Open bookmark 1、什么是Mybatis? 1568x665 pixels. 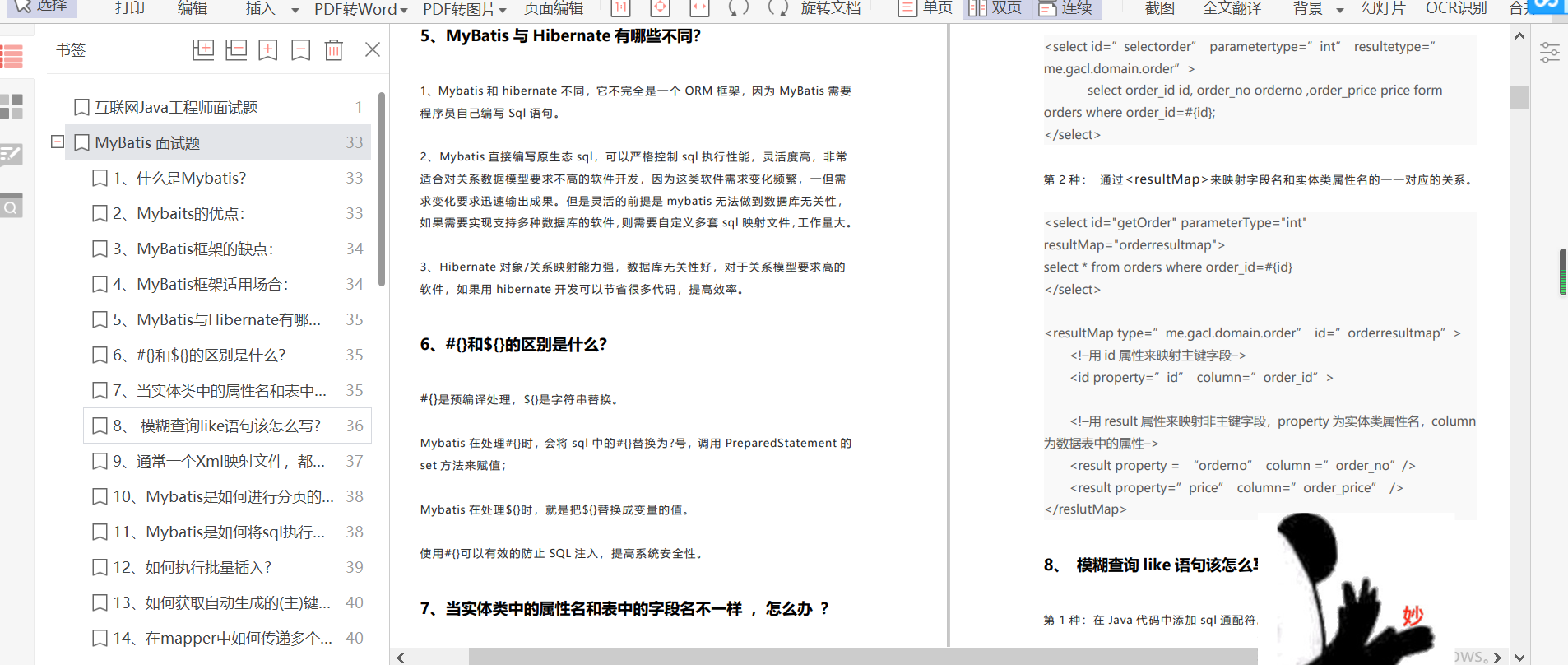pyautogui.click(x=227, y=178)
